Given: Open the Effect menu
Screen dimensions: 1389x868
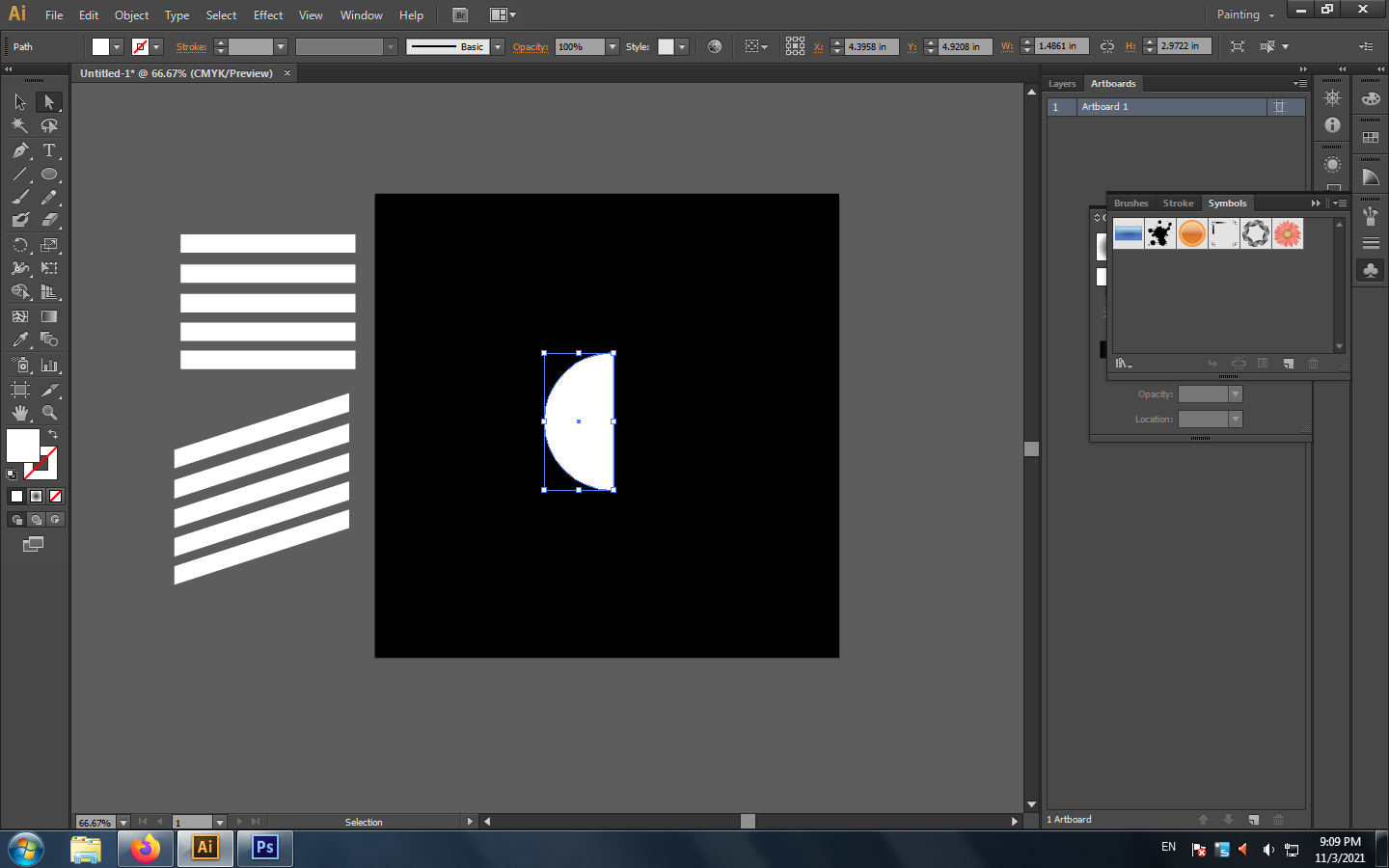Looking at the screenshot, I should tap(268, 15).
